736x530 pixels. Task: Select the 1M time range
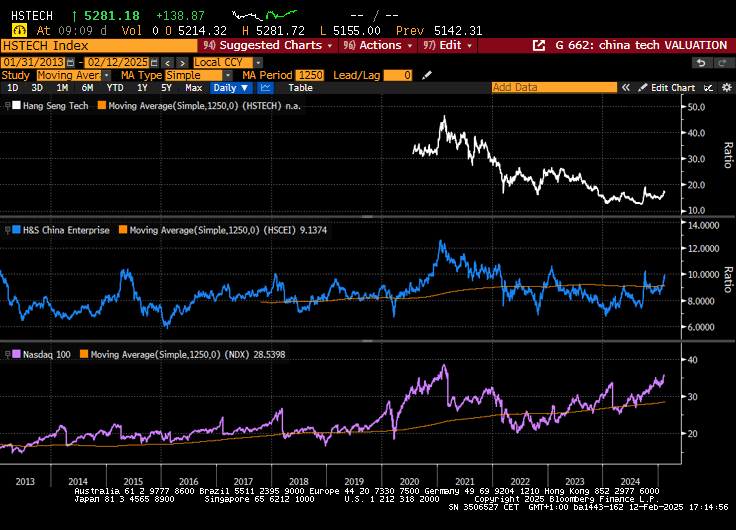[62, 88]
